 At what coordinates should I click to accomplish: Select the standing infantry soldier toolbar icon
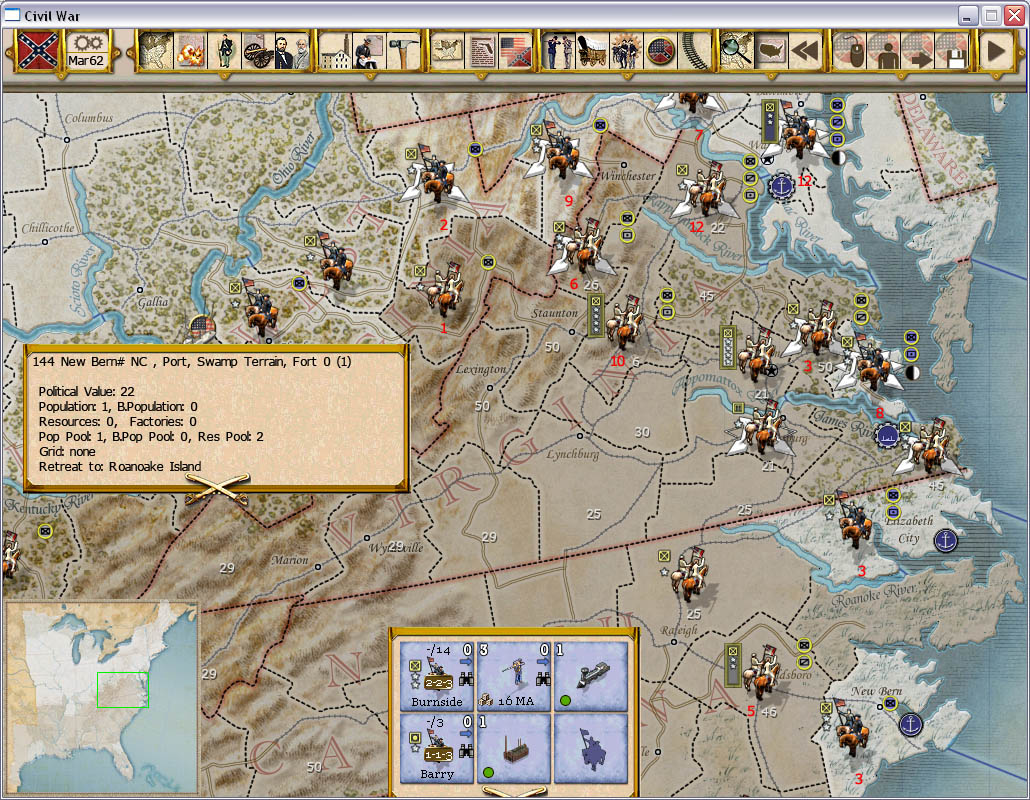click(x=225, y=51)
